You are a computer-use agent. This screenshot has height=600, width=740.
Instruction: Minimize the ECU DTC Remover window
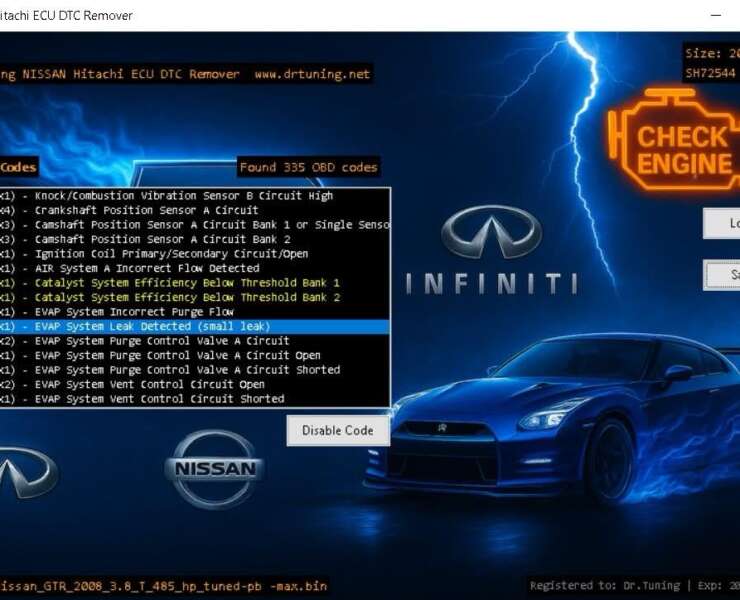click(716, 16)
